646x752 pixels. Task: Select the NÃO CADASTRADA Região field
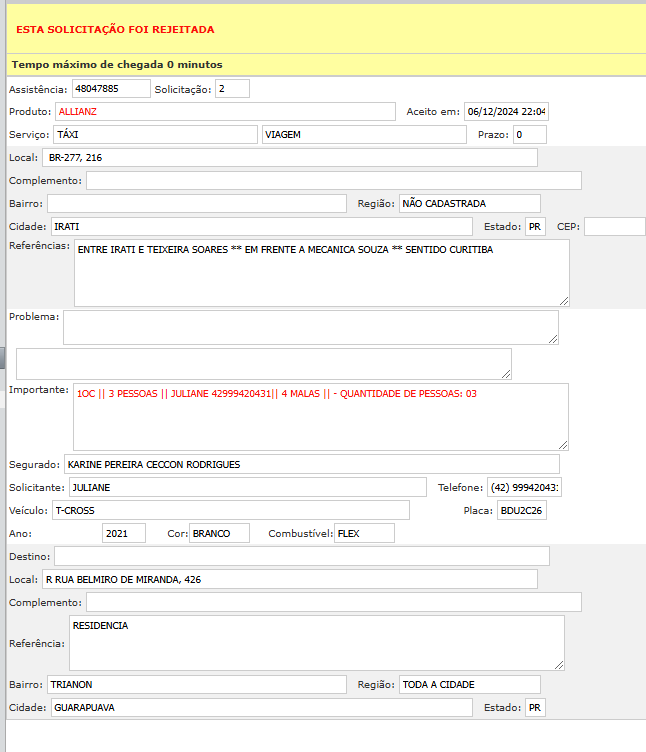(469, 203)
